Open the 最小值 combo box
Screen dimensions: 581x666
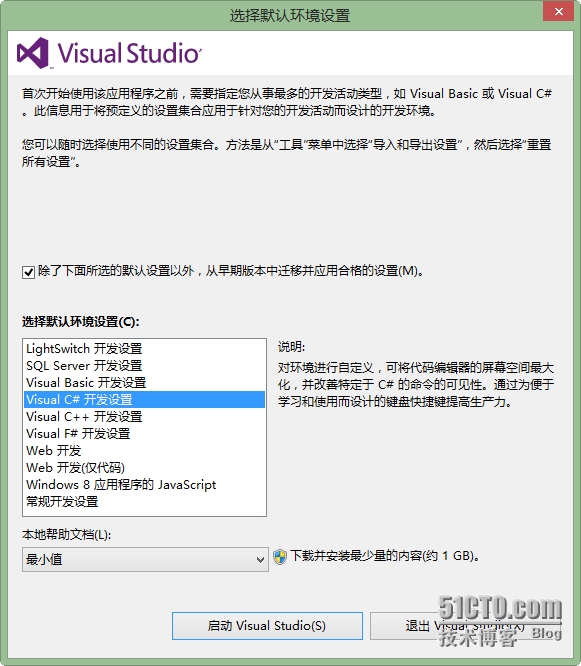coord(145,559)
